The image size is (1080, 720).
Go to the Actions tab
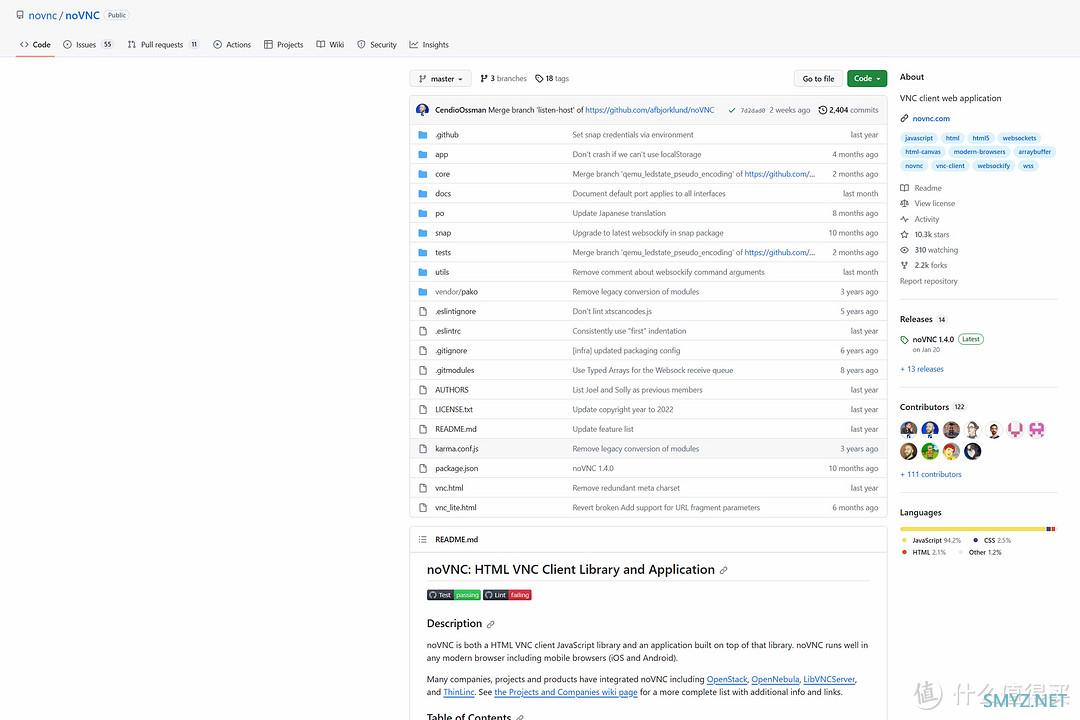pyautogui.click(x=232, y=45)
